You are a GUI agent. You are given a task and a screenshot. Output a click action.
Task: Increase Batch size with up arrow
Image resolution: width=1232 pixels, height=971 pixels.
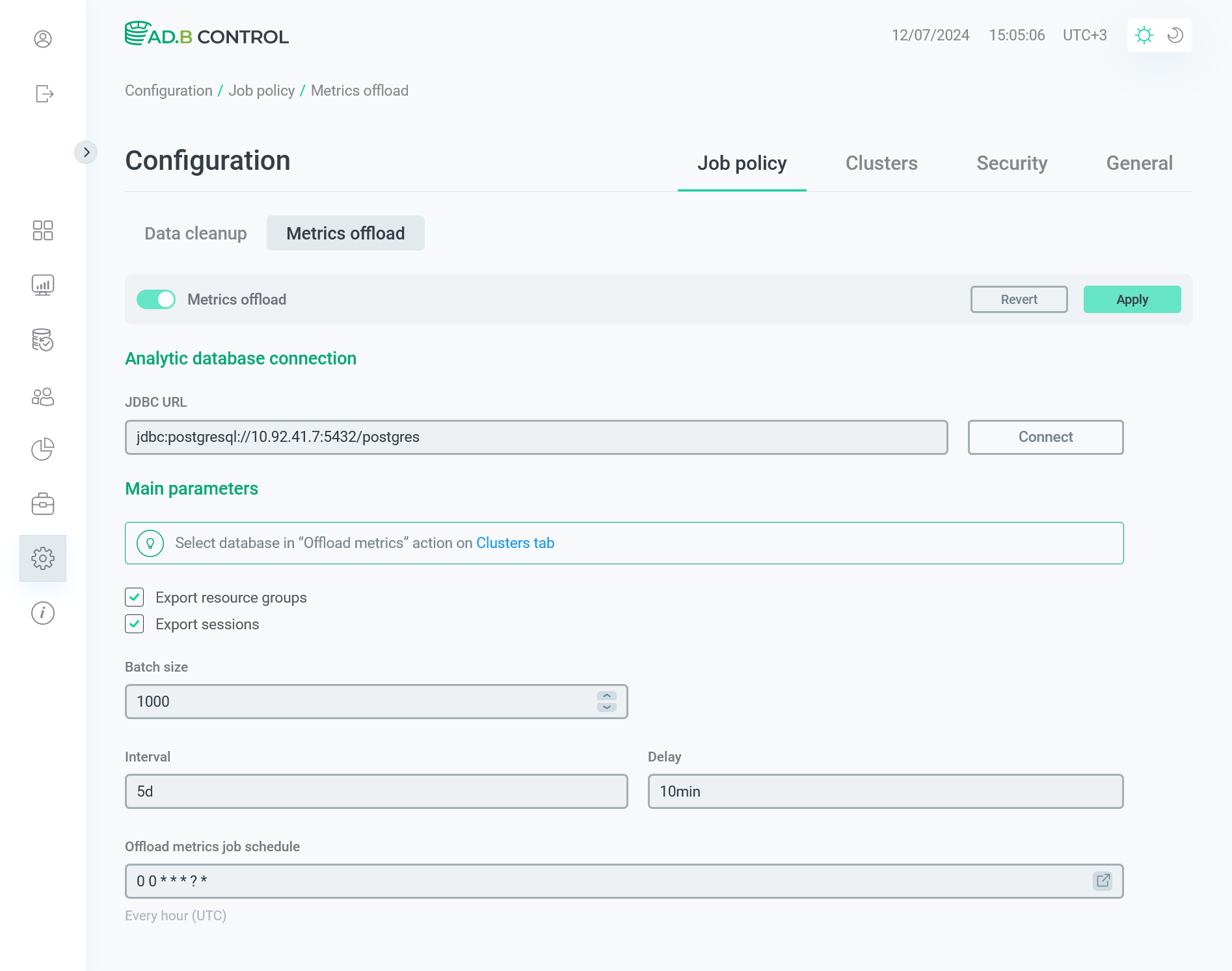(606, 696)
